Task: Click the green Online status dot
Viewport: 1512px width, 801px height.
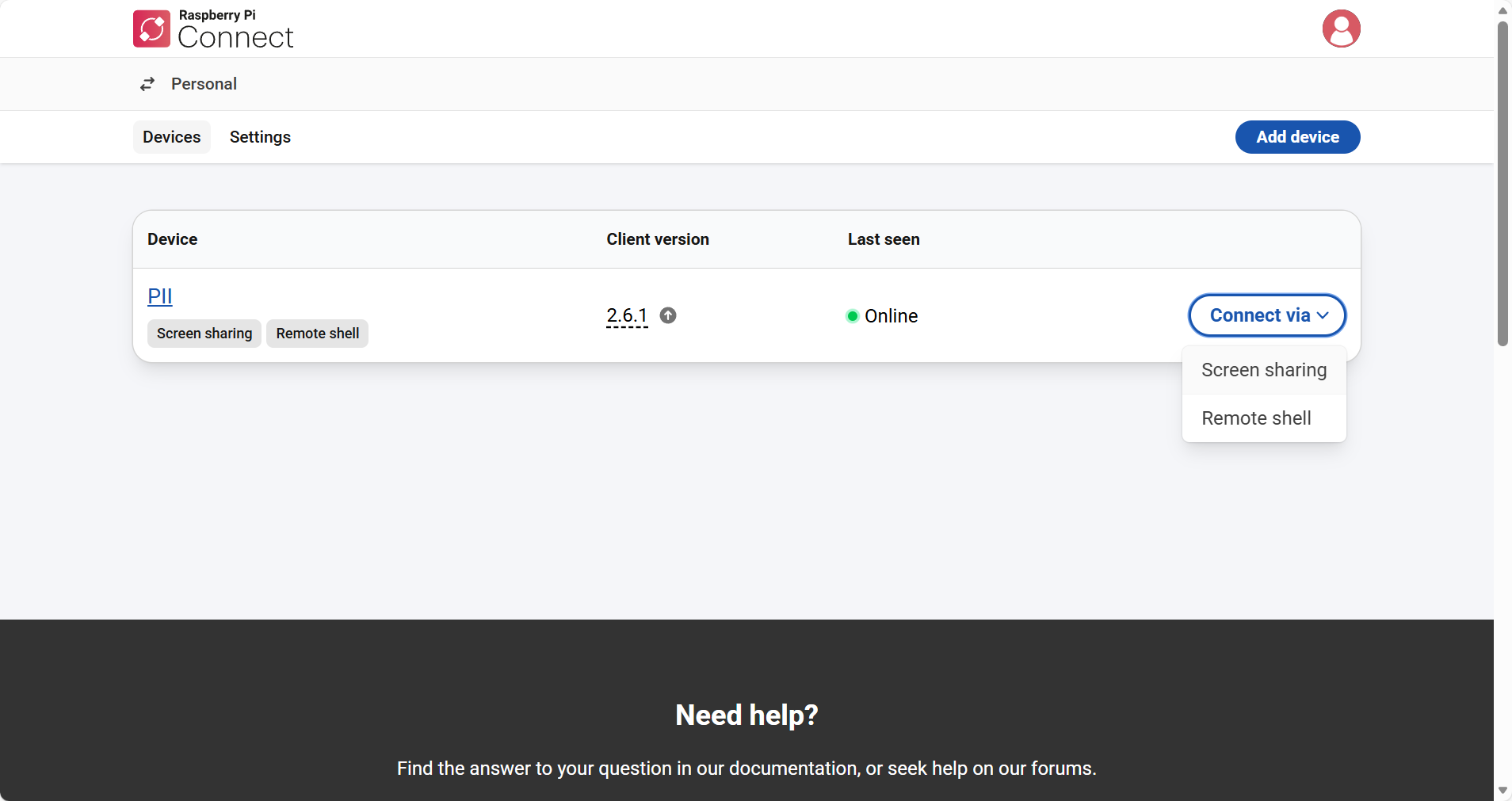Action: coord(853,316)
